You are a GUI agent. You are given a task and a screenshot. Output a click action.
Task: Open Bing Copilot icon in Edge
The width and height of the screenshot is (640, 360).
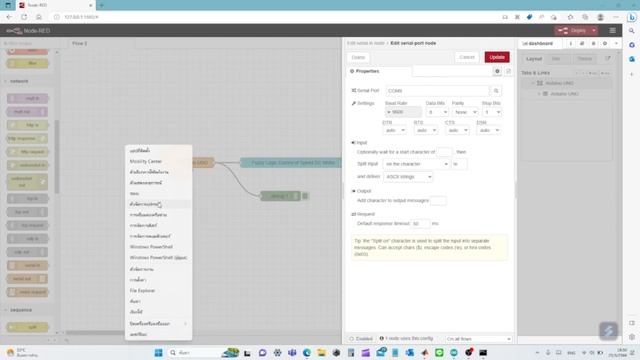[632, 17]
